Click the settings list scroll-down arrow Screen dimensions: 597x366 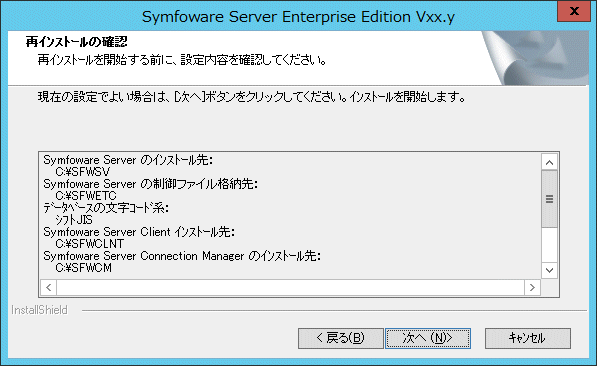pos(549,270)
